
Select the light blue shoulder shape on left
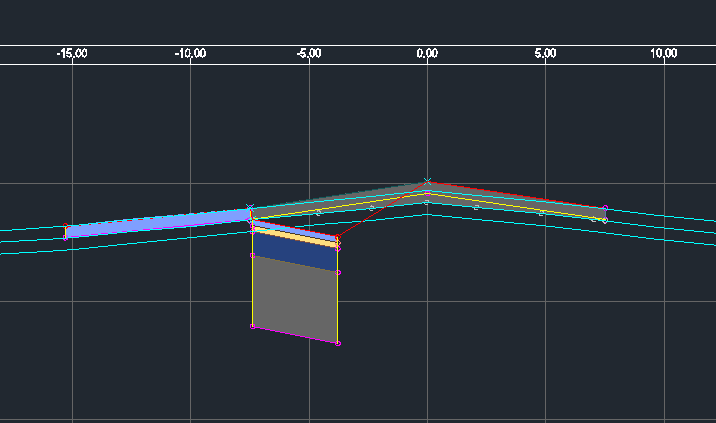pyautogui.click(x=158, y=223)
